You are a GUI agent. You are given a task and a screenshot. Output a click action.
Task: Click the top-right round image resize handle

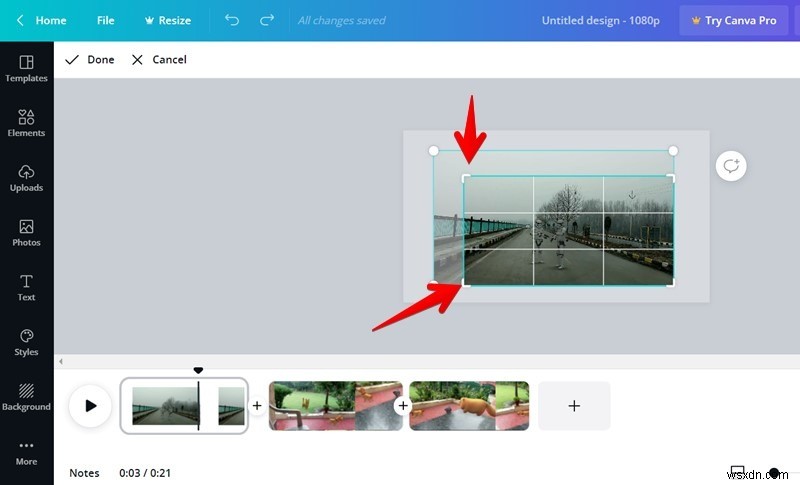click(673, 150)
